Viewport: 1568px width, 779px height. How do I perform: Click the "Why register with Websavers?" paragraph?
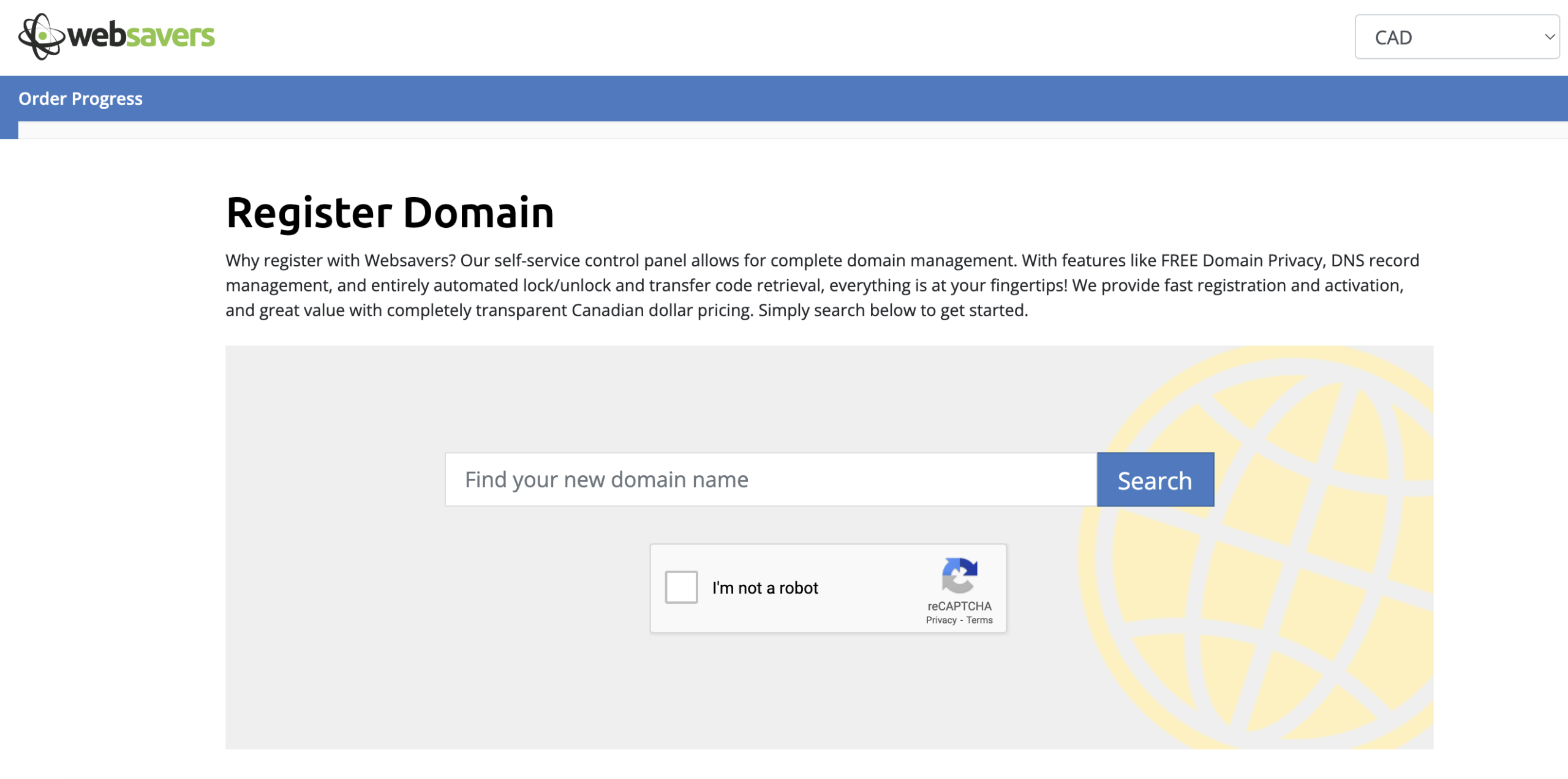tap(822, 285)
